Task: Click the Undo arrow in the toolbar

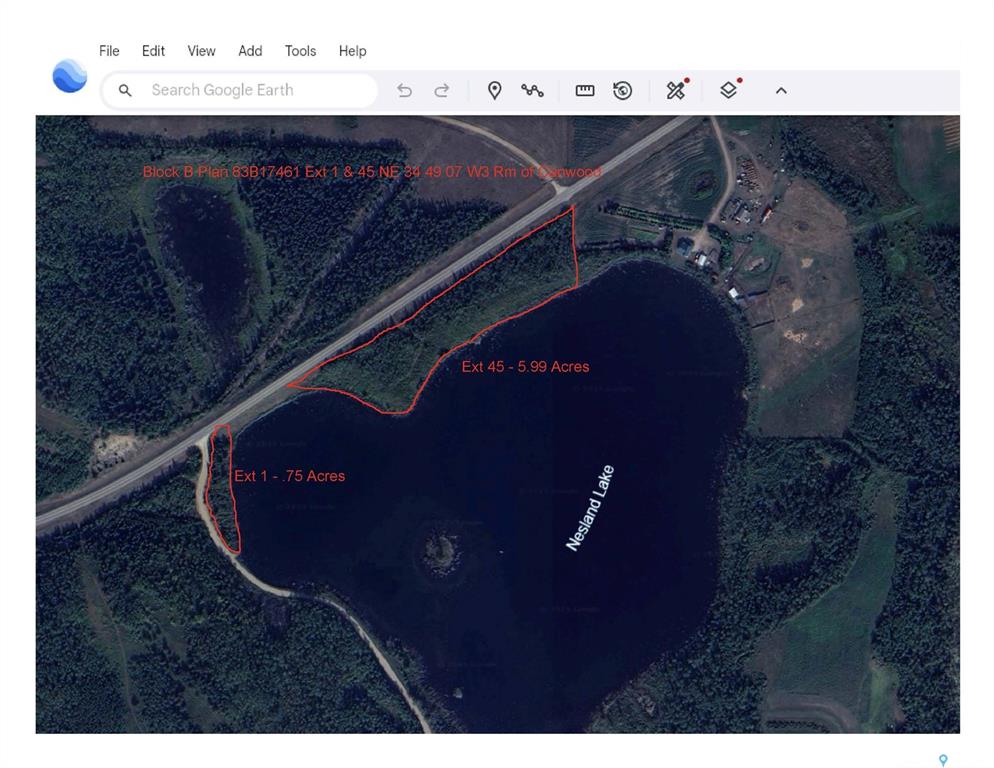Action: pos(404,90)
